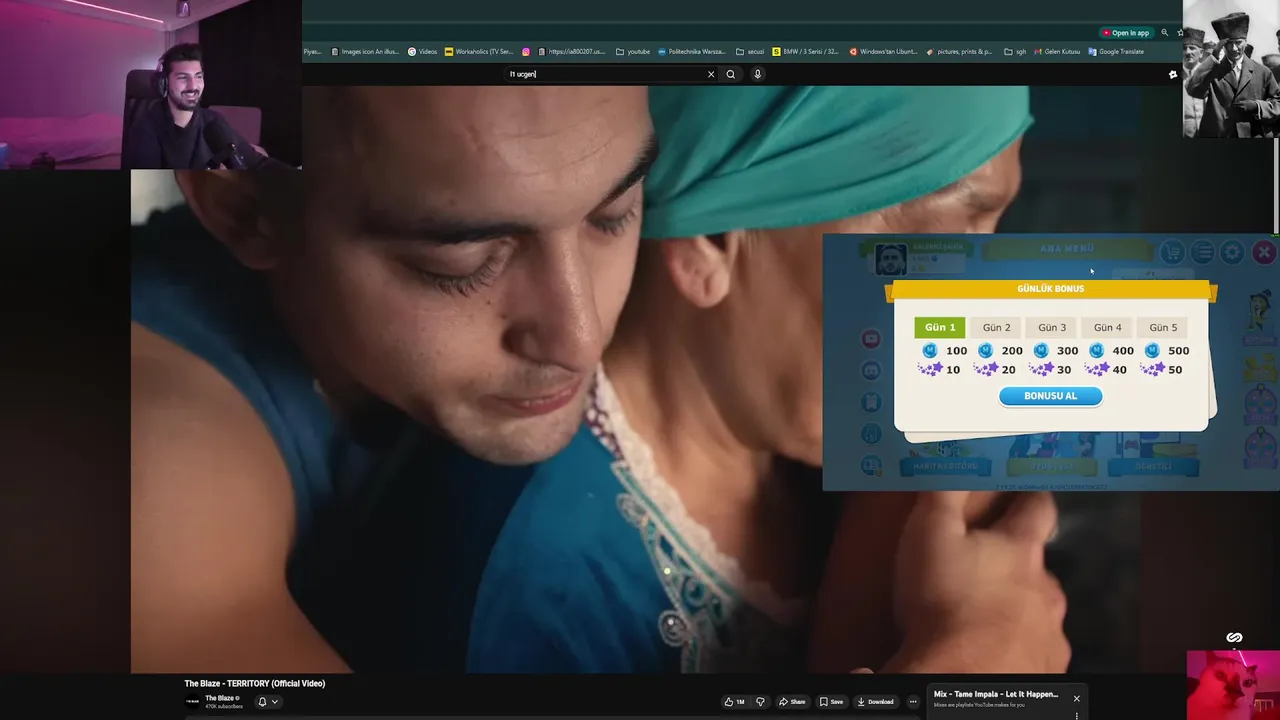Click the streamer webcam overlay
Viewport: 1280px width, 720px height.
tap(151, 84)
